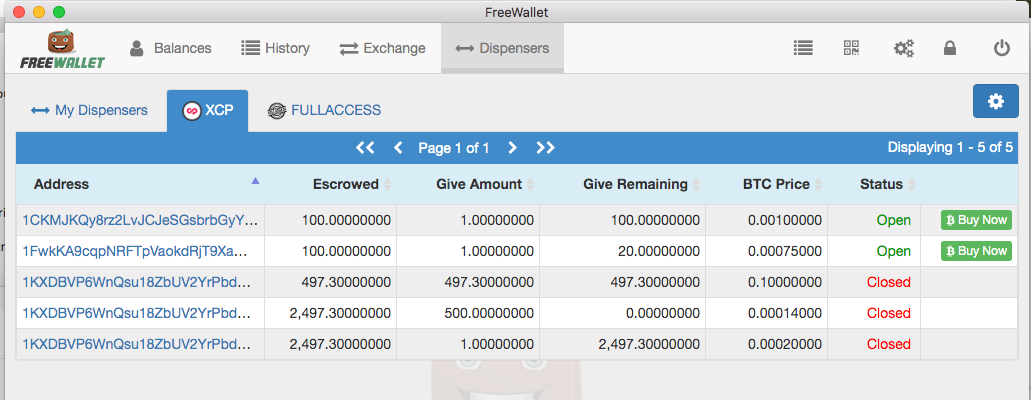Click the FreeWallet logo
The image size is (1031, 400).
click(62, 49)
